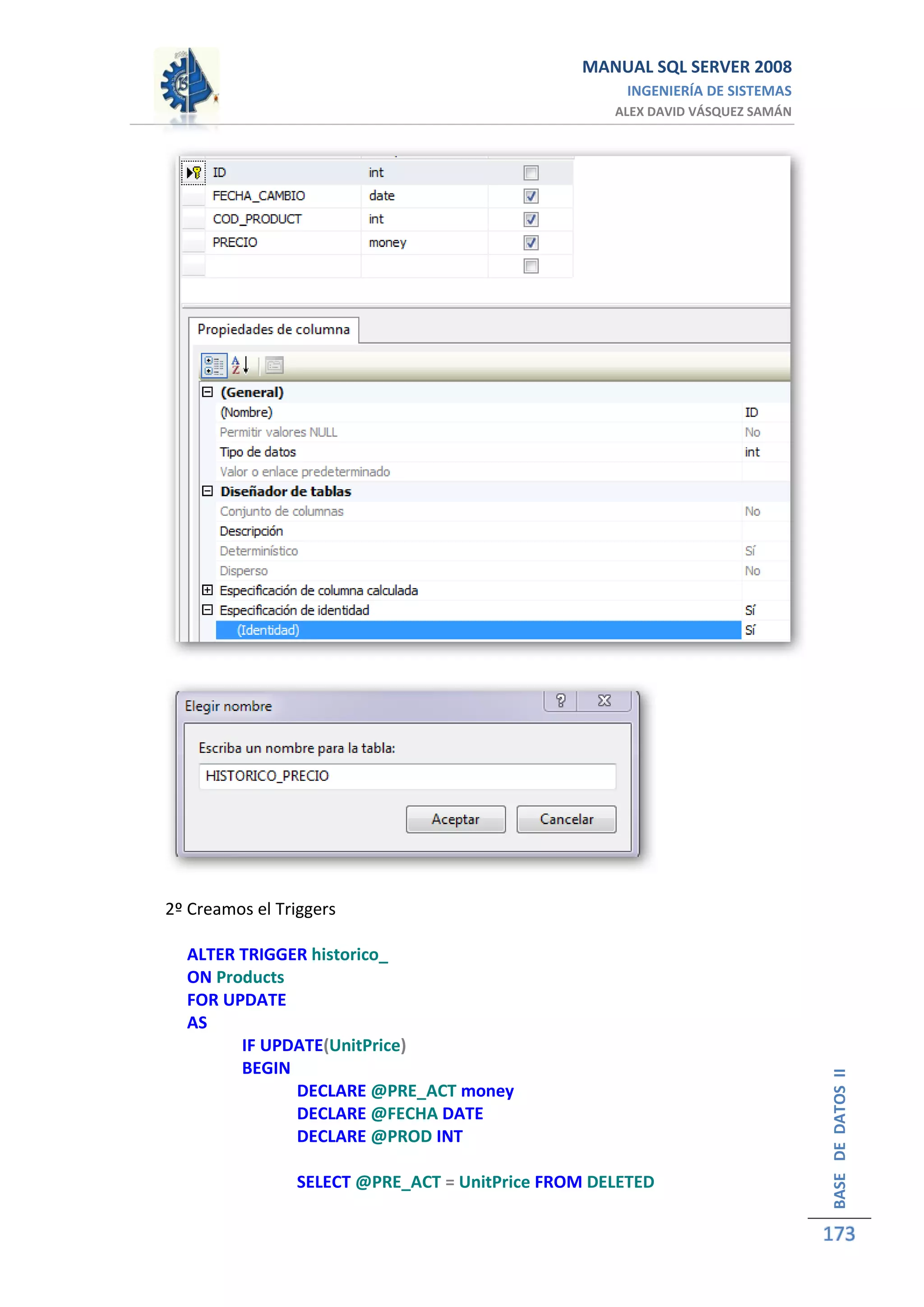Collapse Especificación de identidad node
Viewport: 924px width, 1307px height.
[208, 610]
